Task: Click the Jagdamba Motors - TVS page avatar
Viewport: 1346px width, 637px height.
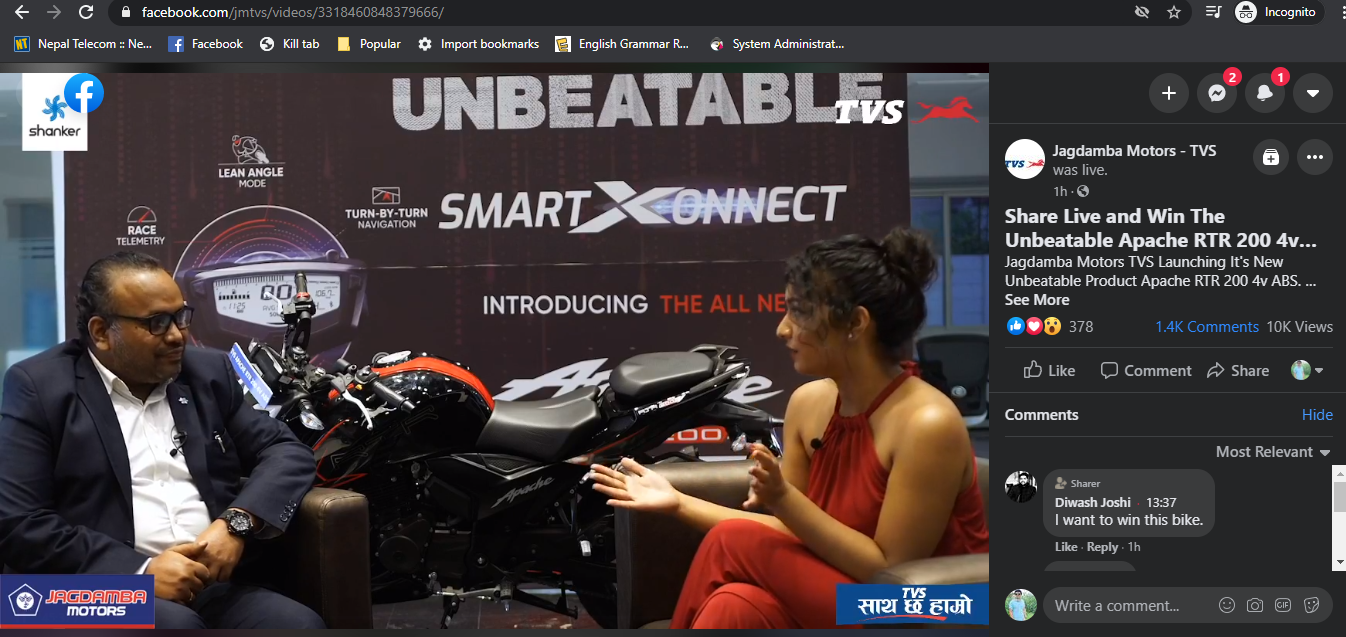Action: click(1024, 159)
